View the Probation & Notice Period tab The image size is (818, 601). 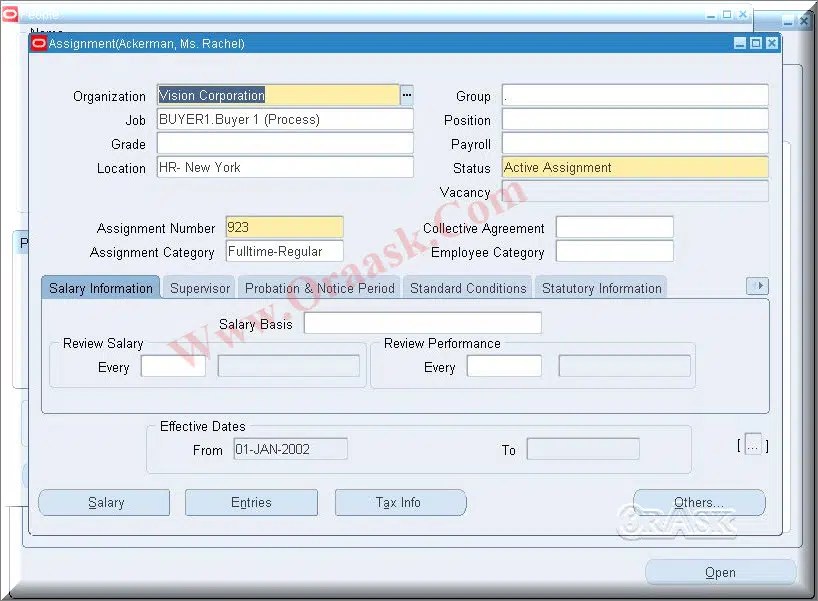(x=319, y=287)
